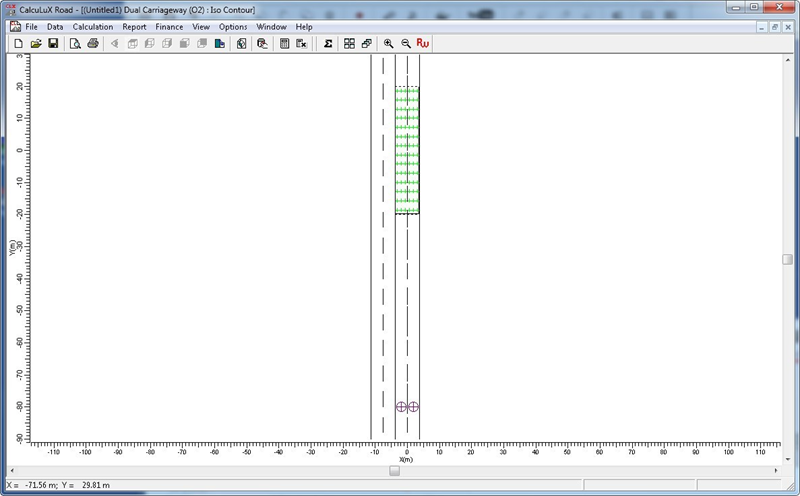Image resolution: width=800 pixels, height=496 pixels.
Task: Click the horizontal scrollbar thumb
Action: click(394, 471)
